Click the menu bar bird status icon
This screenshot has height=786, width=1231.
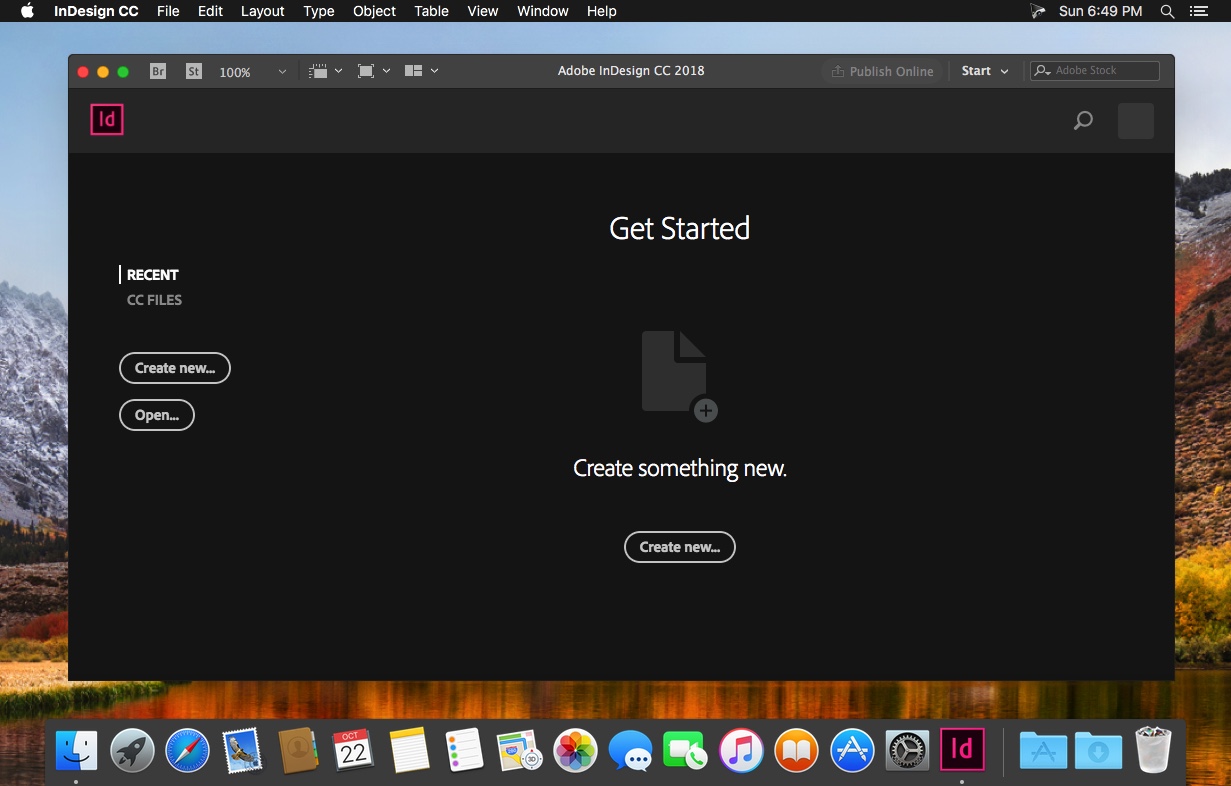point(1038,11)
